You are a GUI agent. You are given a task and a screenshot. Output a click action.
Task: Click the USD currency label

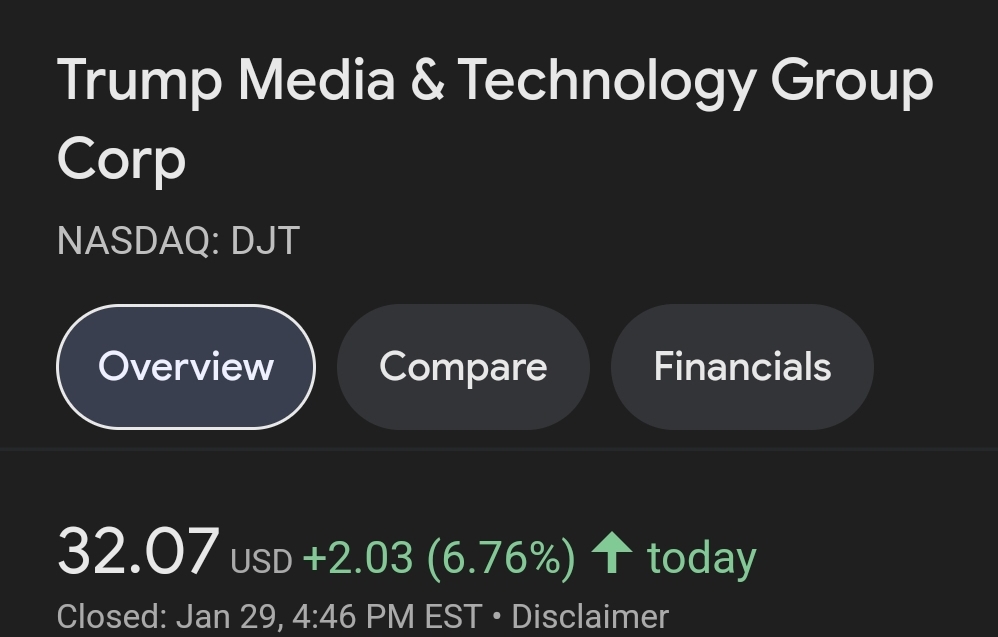[261, 561]
